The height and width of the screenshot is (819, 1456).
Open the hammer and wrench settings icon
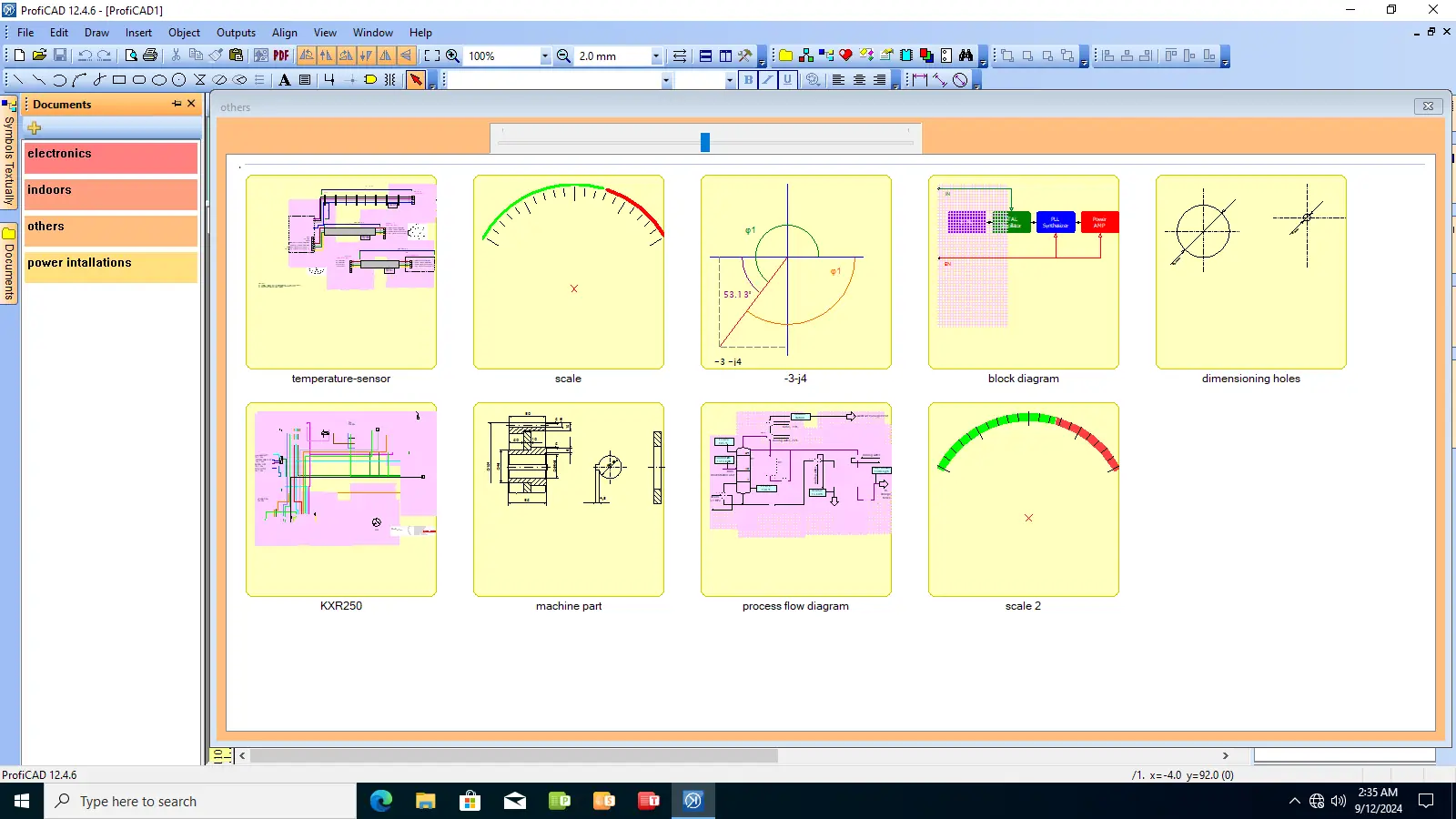coord(745,56)
